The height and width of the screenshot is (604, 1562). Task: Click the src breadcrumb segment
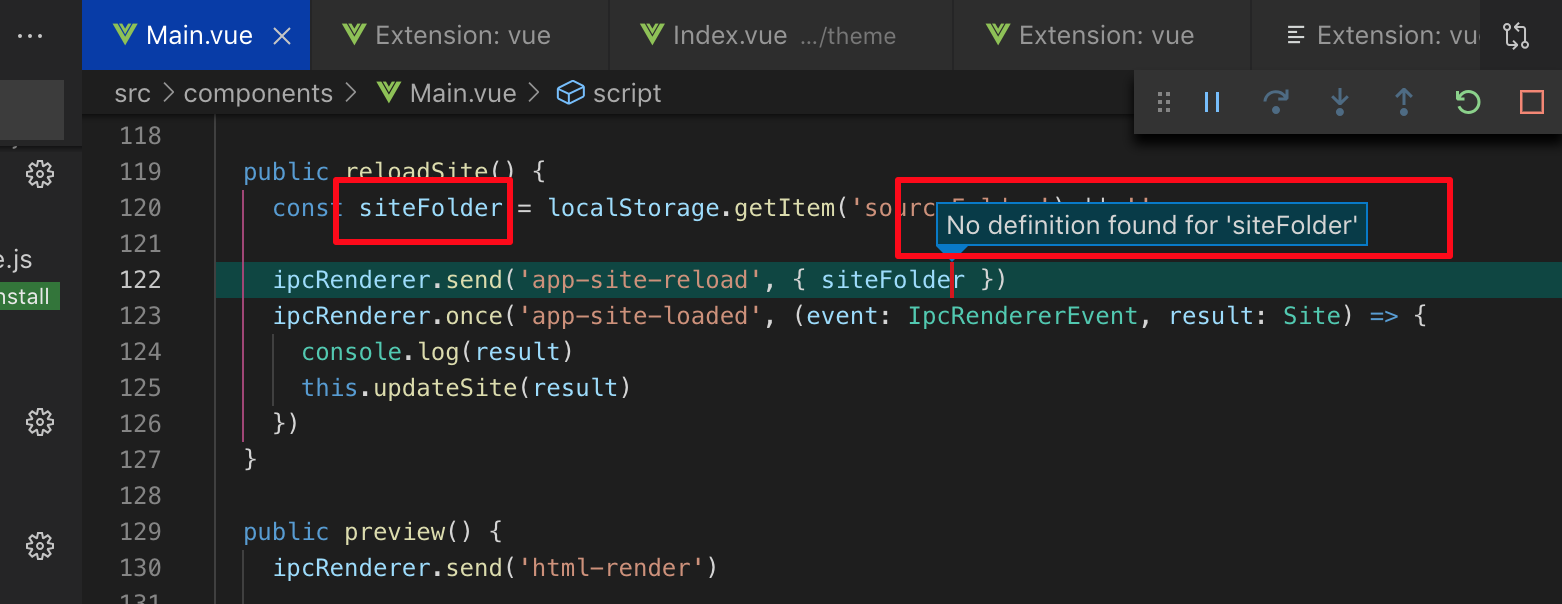pyautogui.click(x=132, y=94)
